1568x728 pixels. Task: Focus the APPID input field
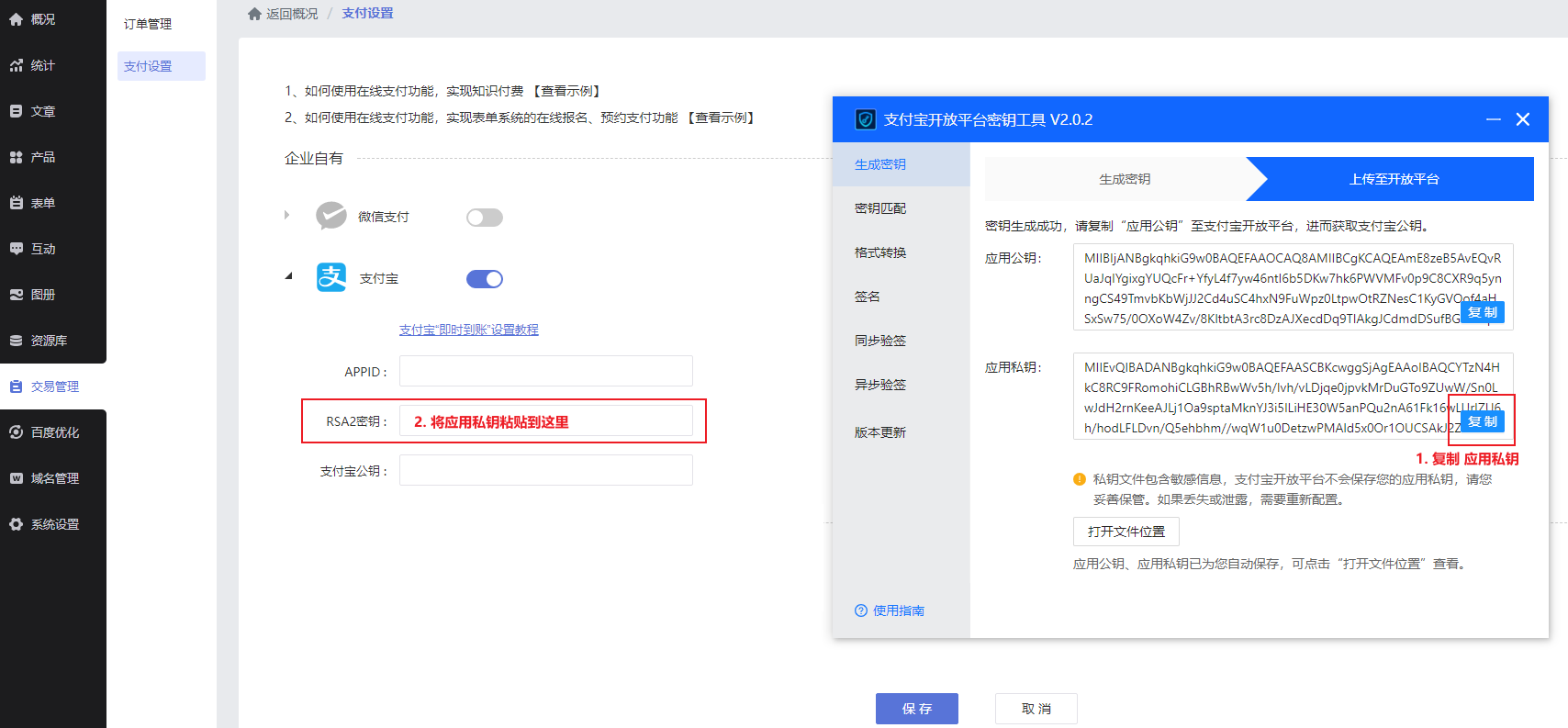pyautogui.click(x=546, y=371)
